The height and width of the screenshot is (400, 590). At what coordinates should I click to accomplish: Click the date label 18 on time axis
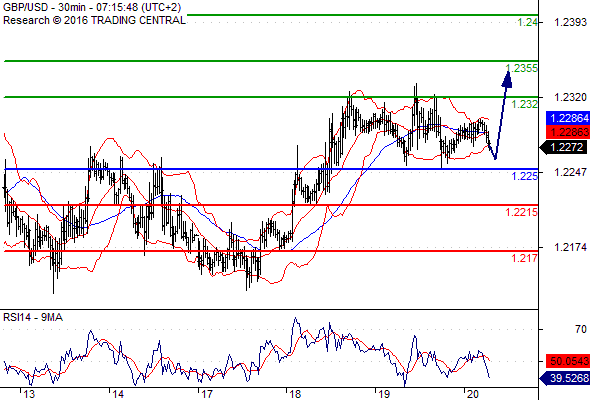point(295,394)
